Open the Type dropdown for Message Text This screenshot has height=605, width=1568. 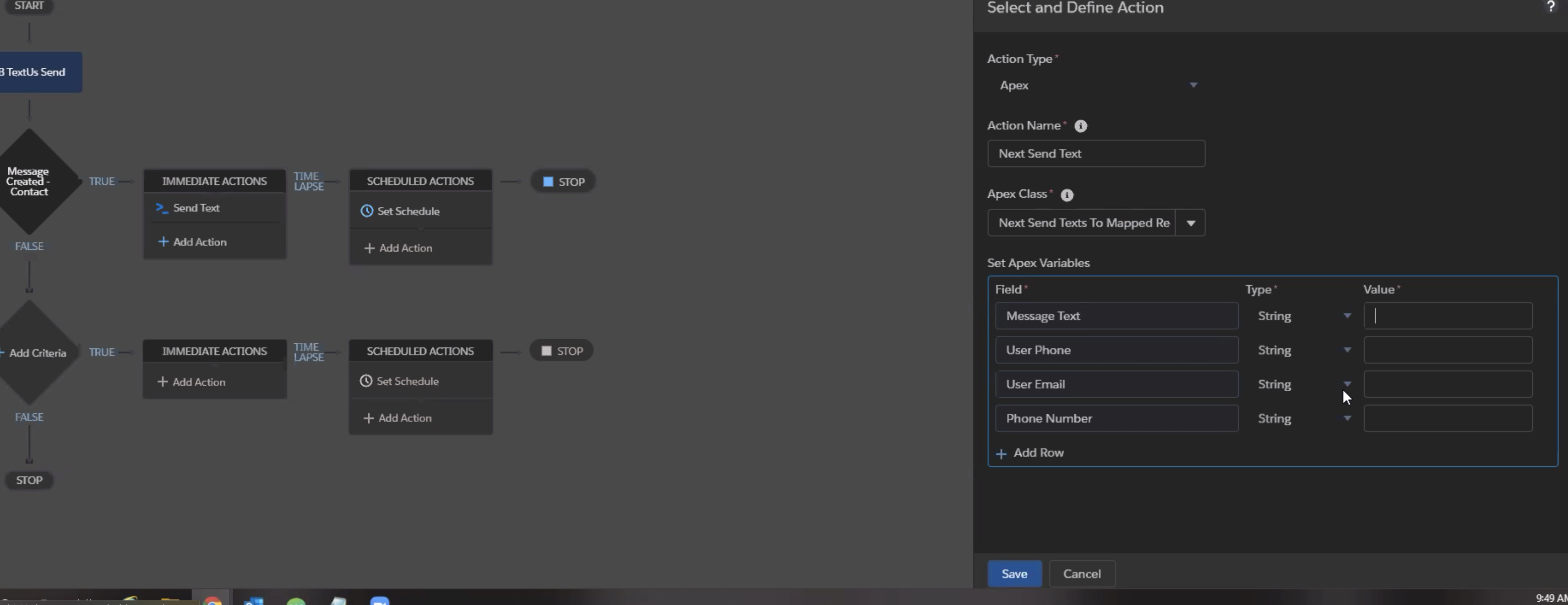click(x=1347, y=316)
